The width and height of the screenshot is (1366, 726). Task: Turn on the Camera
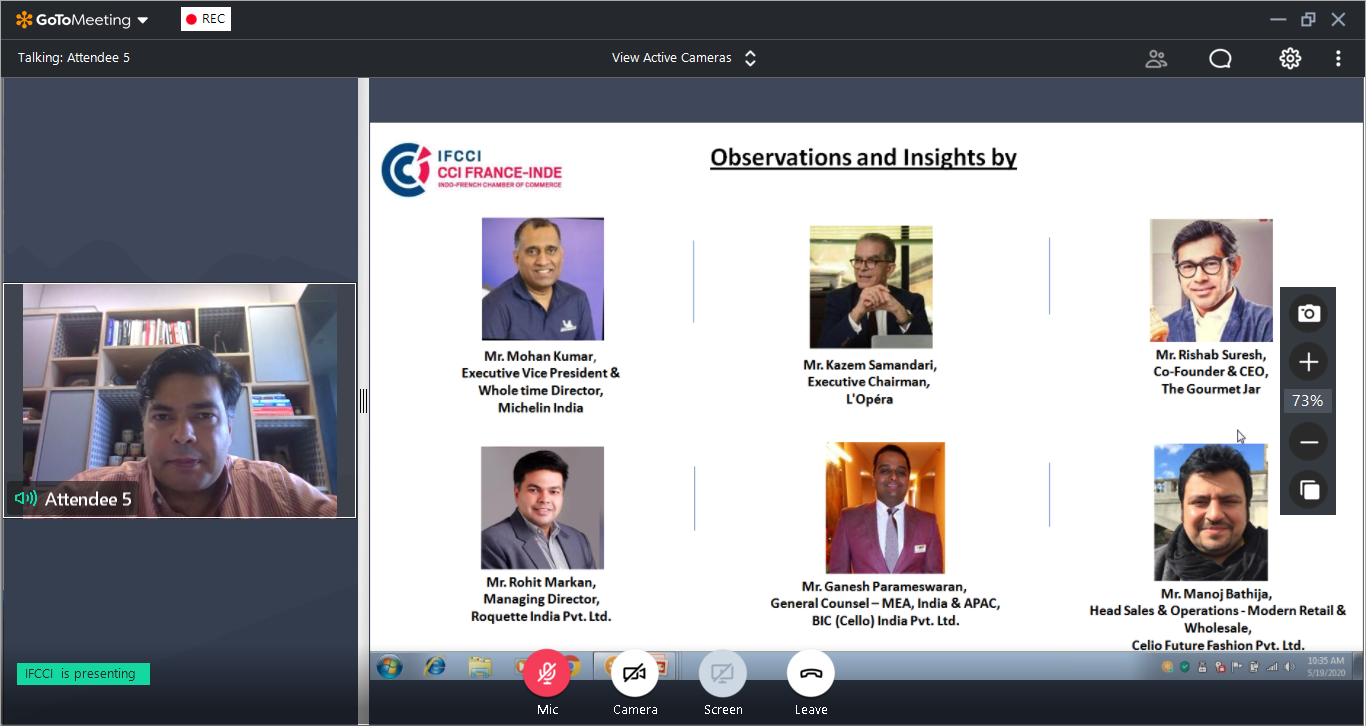(x=635, y=674)
